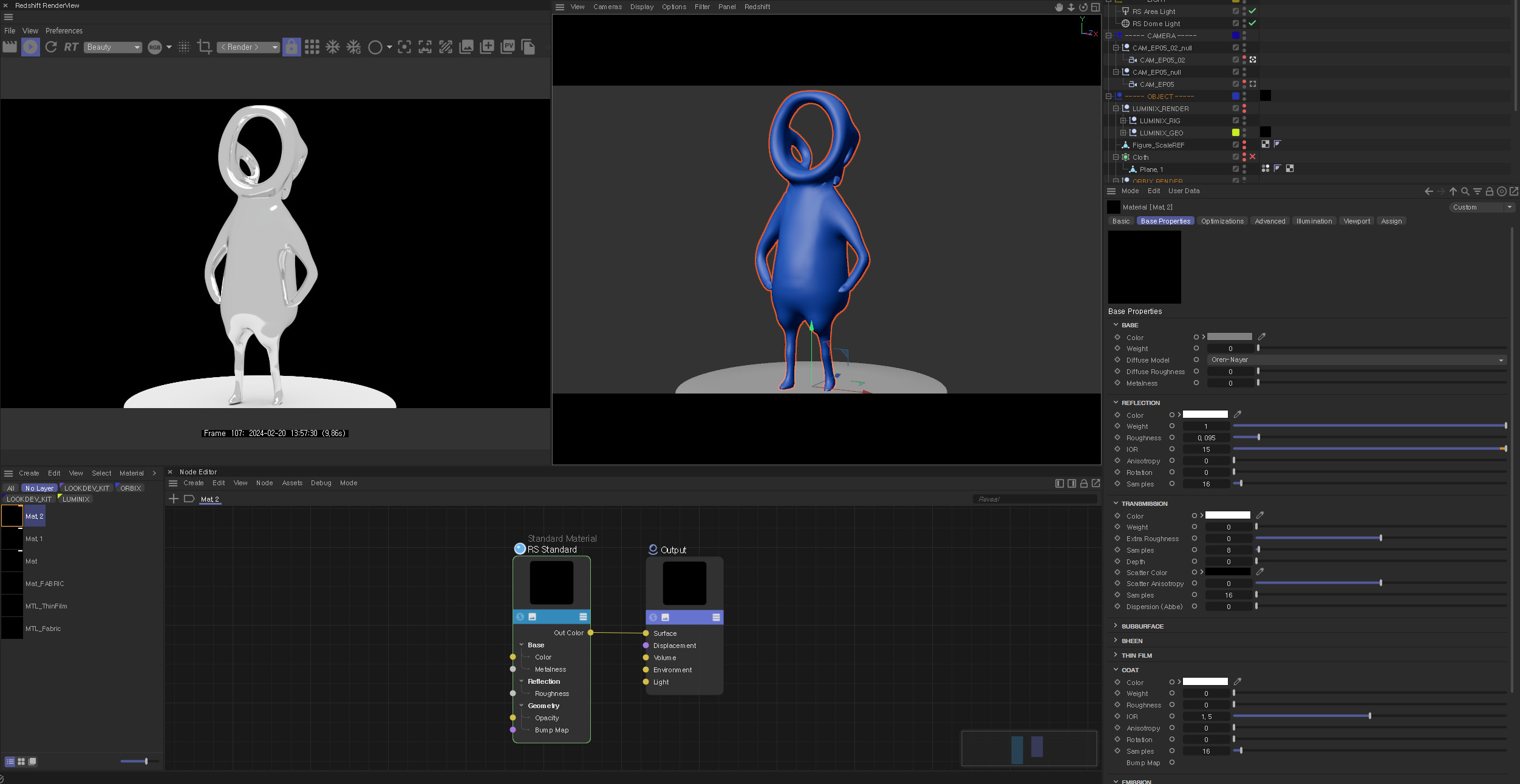Viewport: 1520px width, 784px height.
Task: Open the Preferences menu in RenderView
Action: tap(64, 31)
